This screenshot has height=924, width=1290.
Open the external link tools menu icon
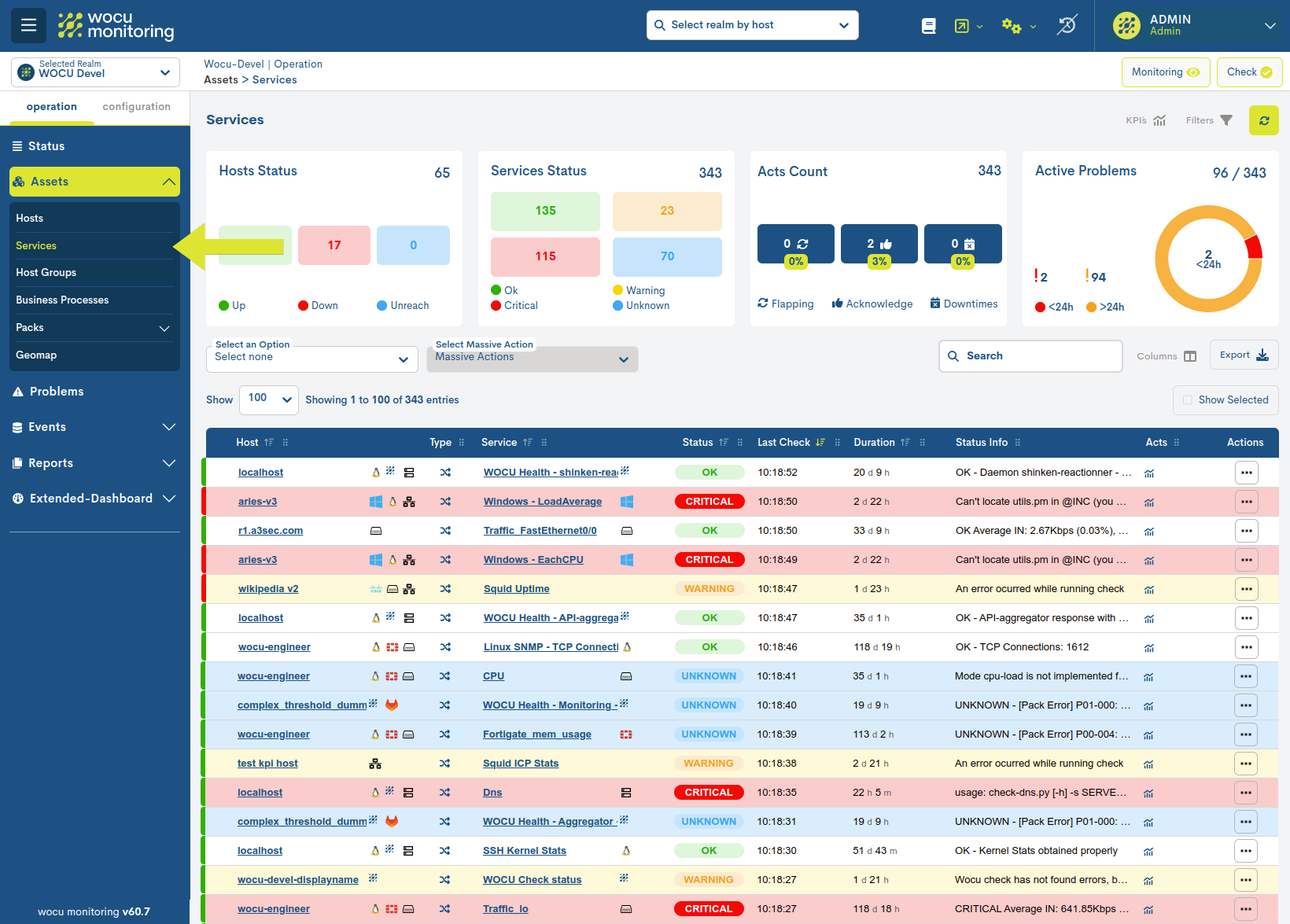[962, 26]
